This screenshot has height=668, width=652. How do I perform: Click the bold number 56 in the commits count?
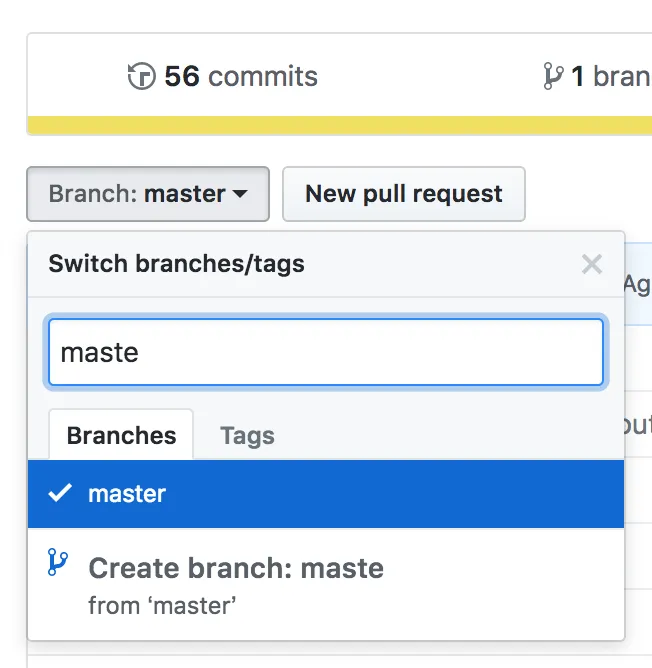click(x=182, y=77)
